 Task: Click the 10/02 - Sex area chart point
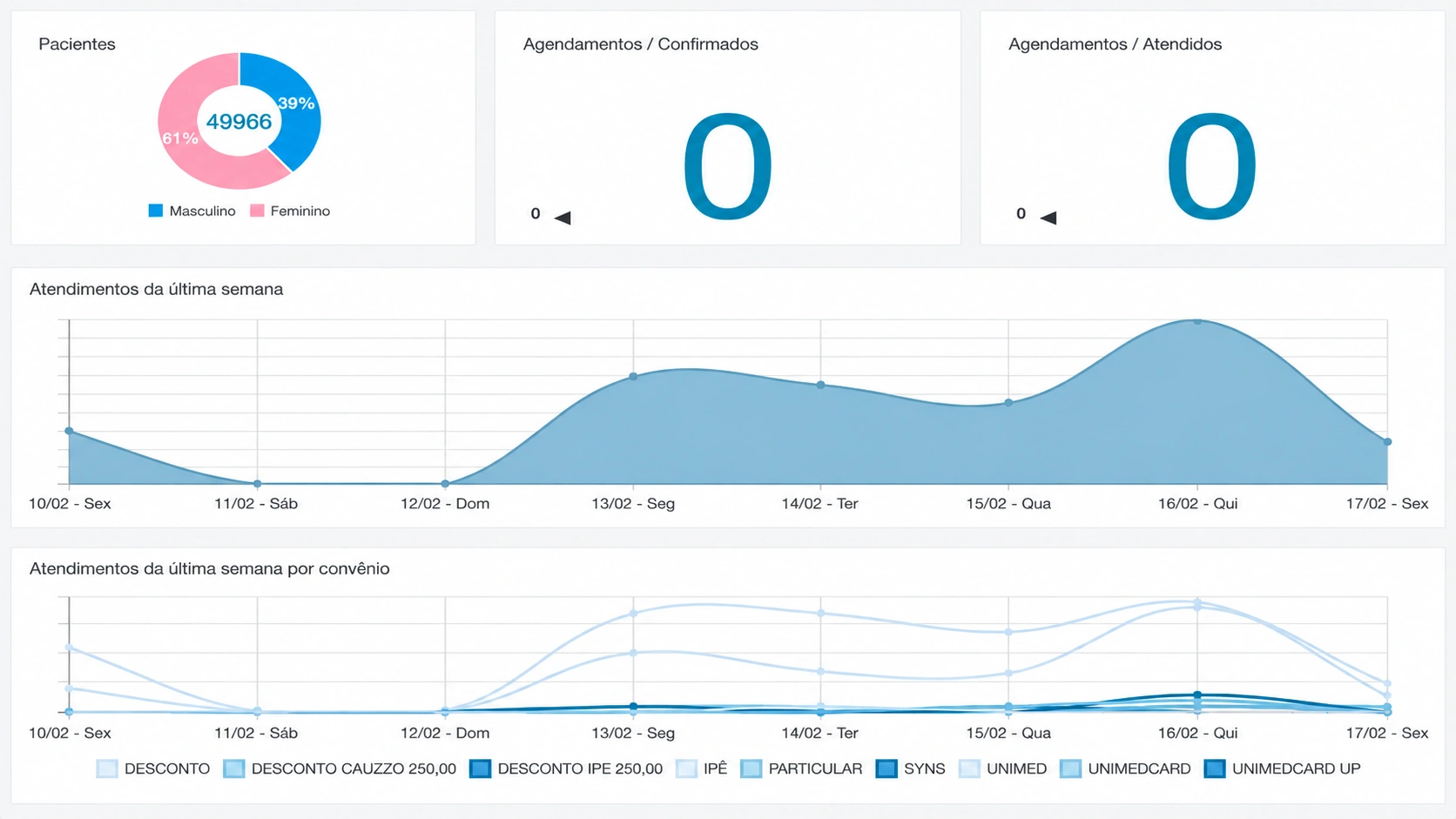[70, 431]
